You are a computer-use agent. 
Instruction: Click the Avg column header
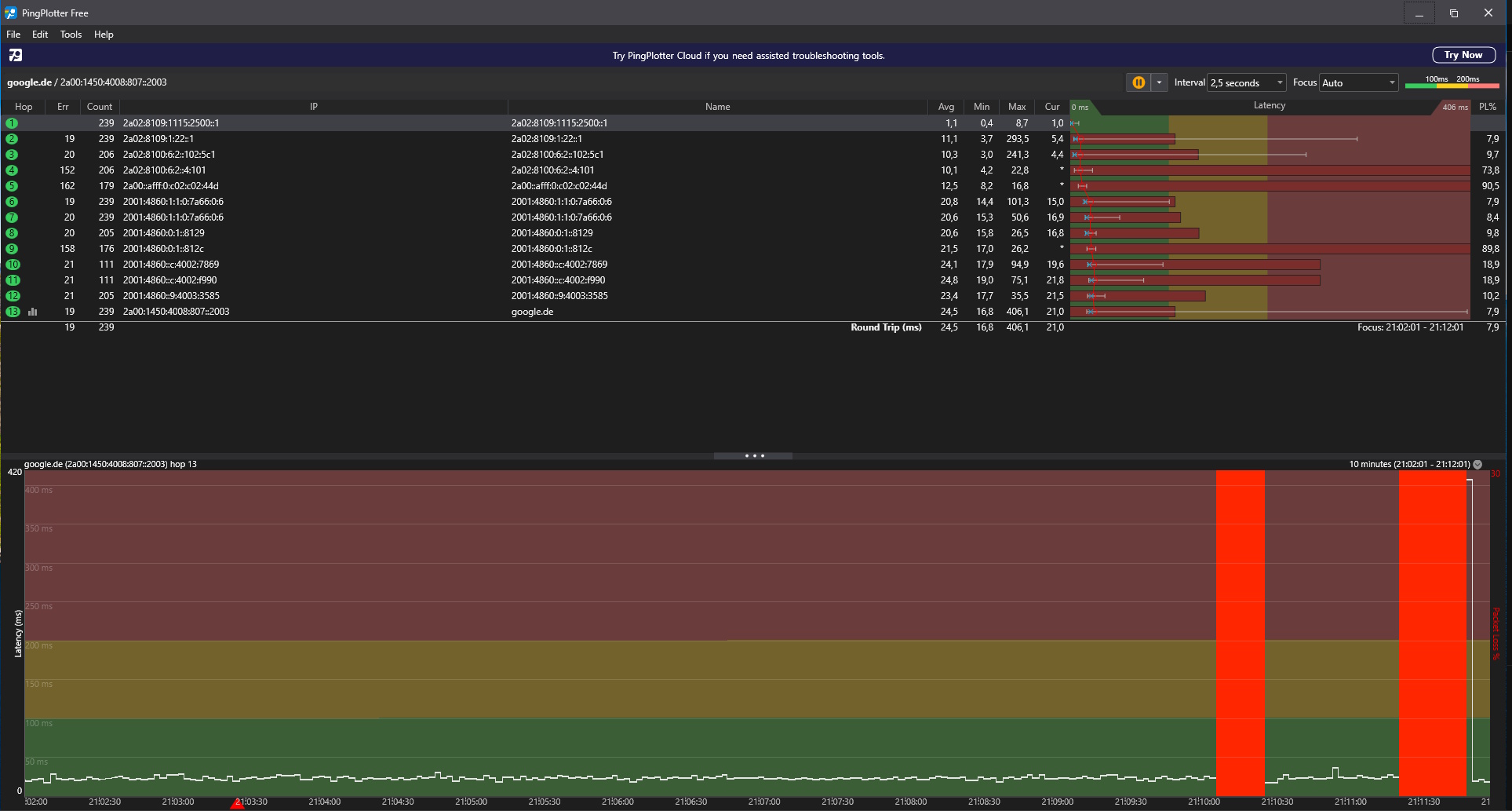pos(946,107)
